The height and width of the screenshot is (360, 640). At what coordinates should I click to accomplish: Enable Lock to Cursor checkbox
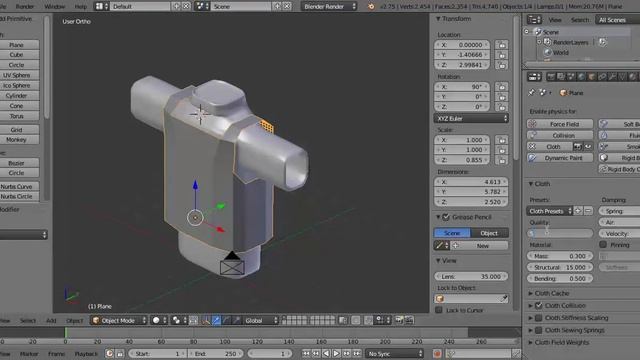click(439, 310)
